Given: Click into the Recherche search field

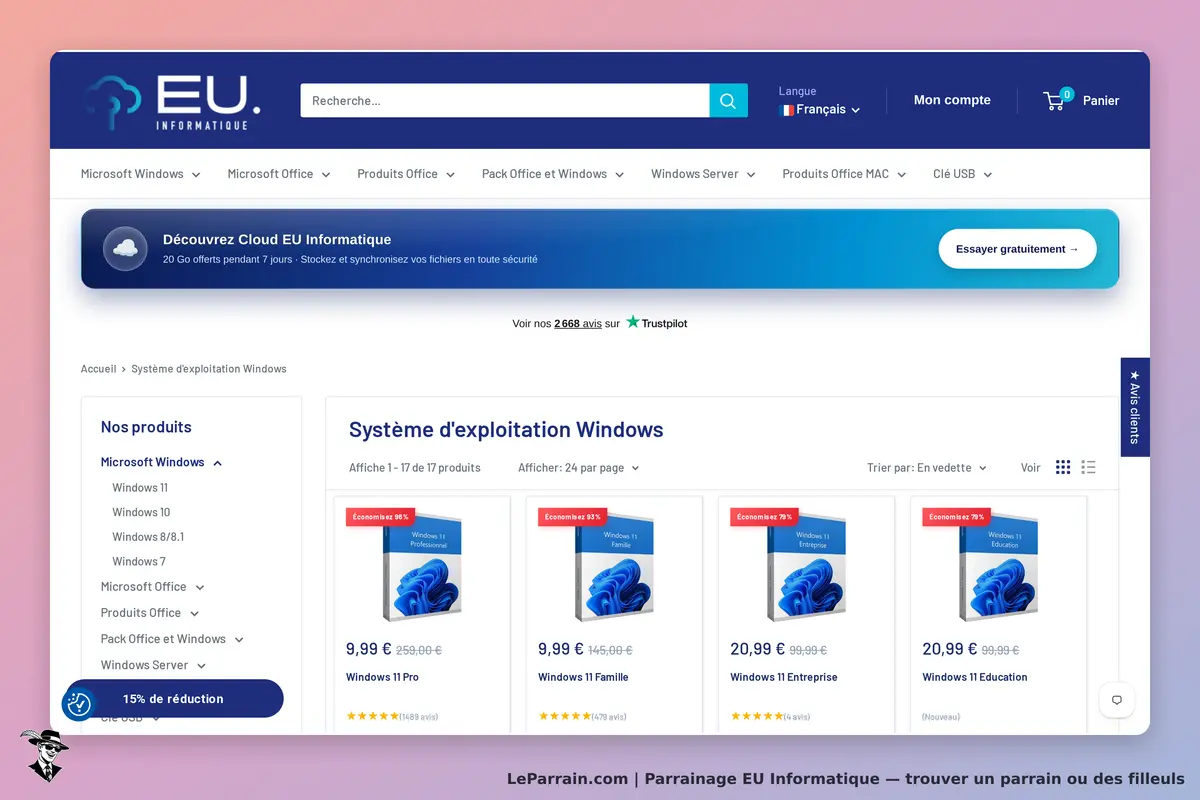Looking at the screenshot, I should (x=505, y=100).
